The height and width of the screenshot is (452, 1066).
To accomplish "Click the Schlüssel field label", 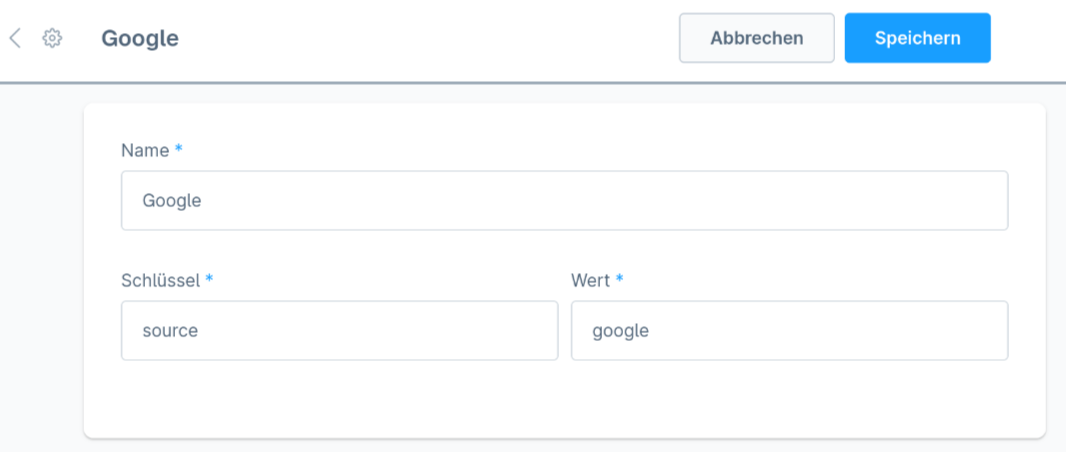I will [x=160, y=280].
